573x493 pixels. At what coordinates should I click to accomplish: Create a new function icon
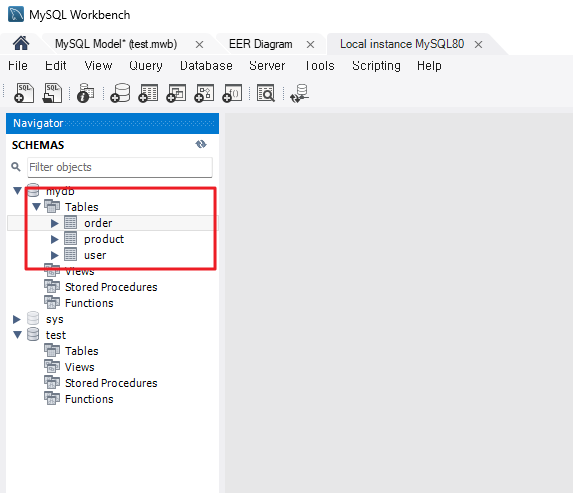(232, 93)
